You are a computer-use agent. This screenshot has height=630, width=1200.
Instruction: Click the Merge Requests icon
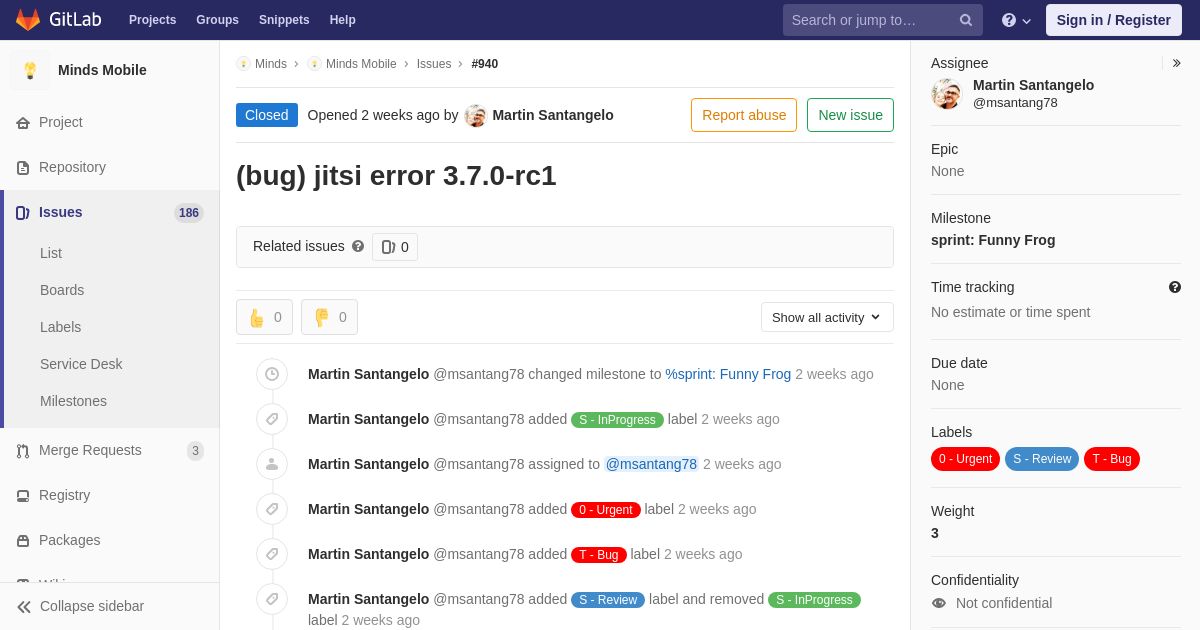(23, 451)
